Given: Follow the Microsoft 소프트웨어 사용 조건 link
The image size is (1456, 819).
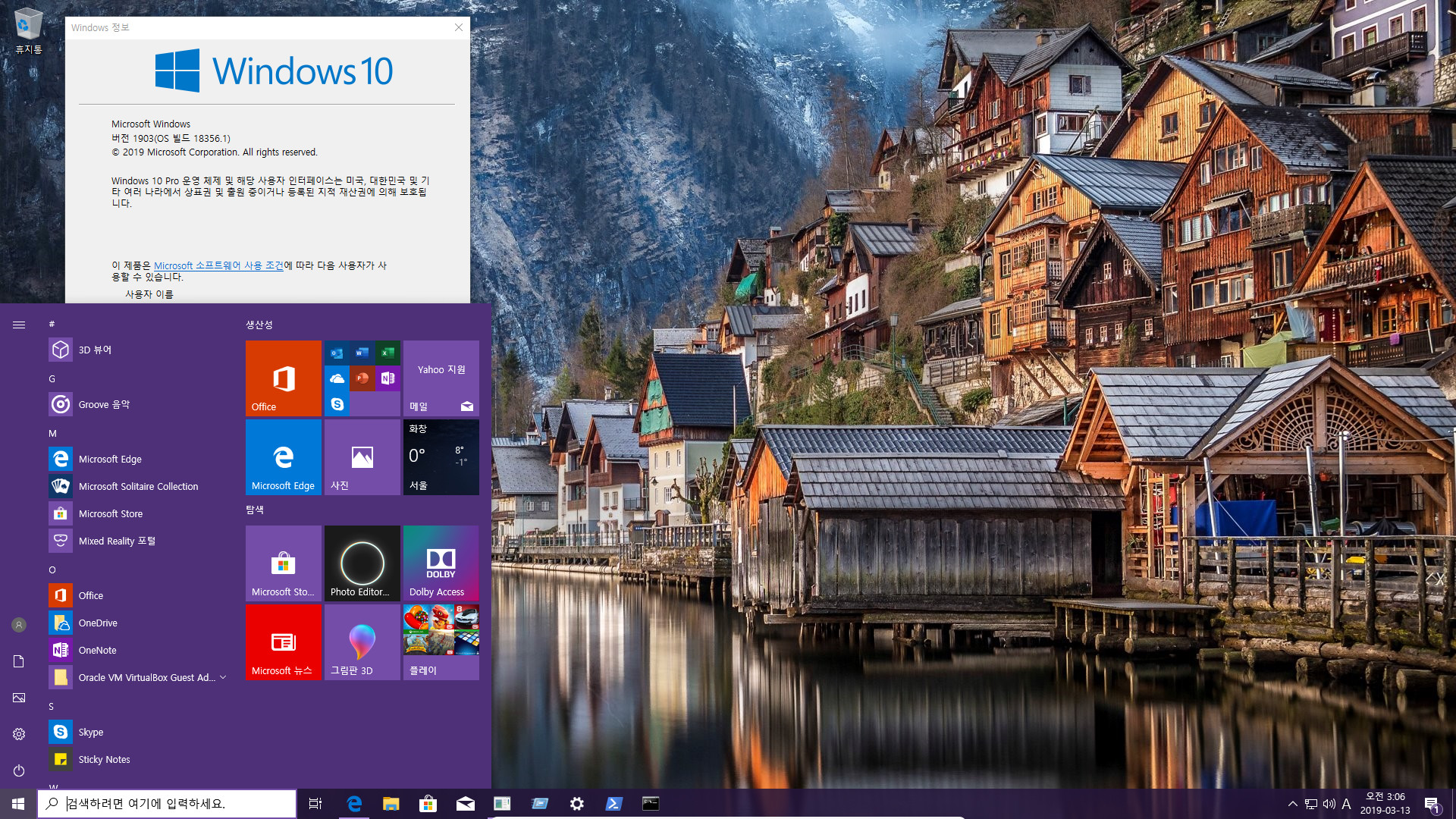Looking at the screenshot, I should [x=218, y=265].
